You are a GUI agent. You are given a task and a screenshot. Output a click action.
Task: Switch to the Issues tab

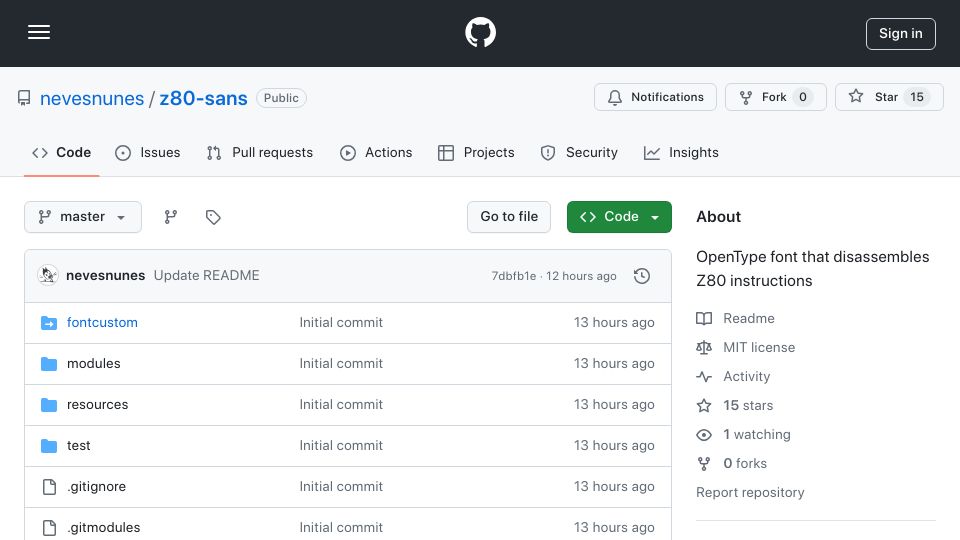(x=148, y=152)
